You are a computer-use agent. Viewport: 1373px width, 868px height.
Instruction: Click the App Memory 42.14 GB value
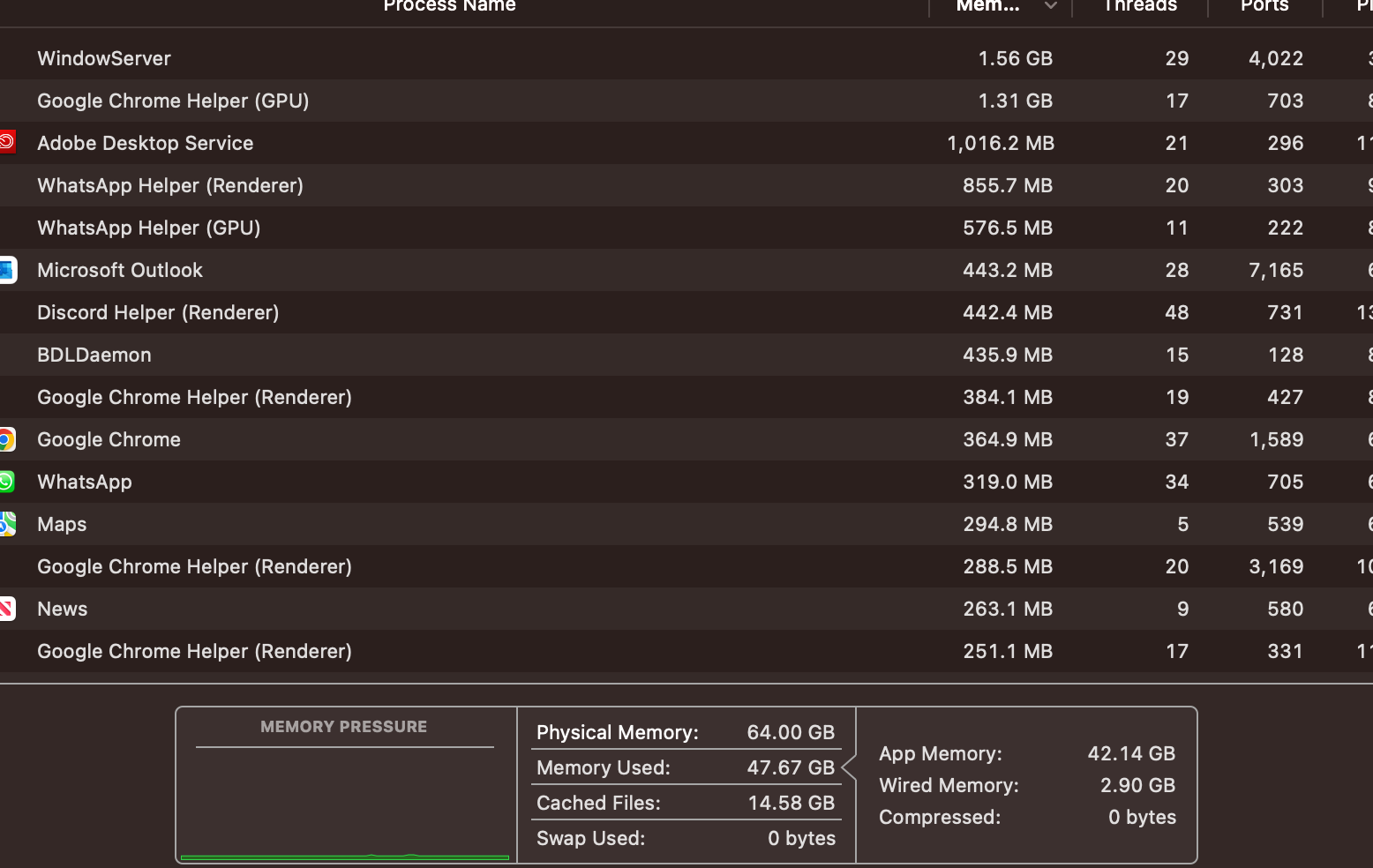click(1131, 753)
